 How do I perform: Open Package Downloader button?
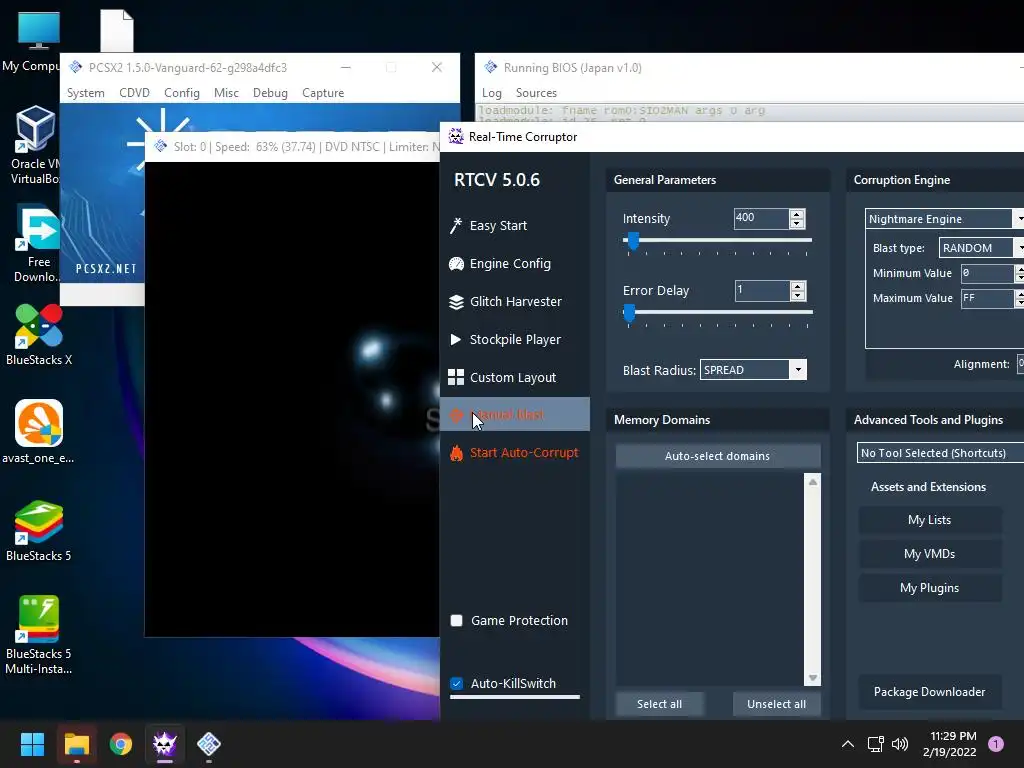point(929,692)
